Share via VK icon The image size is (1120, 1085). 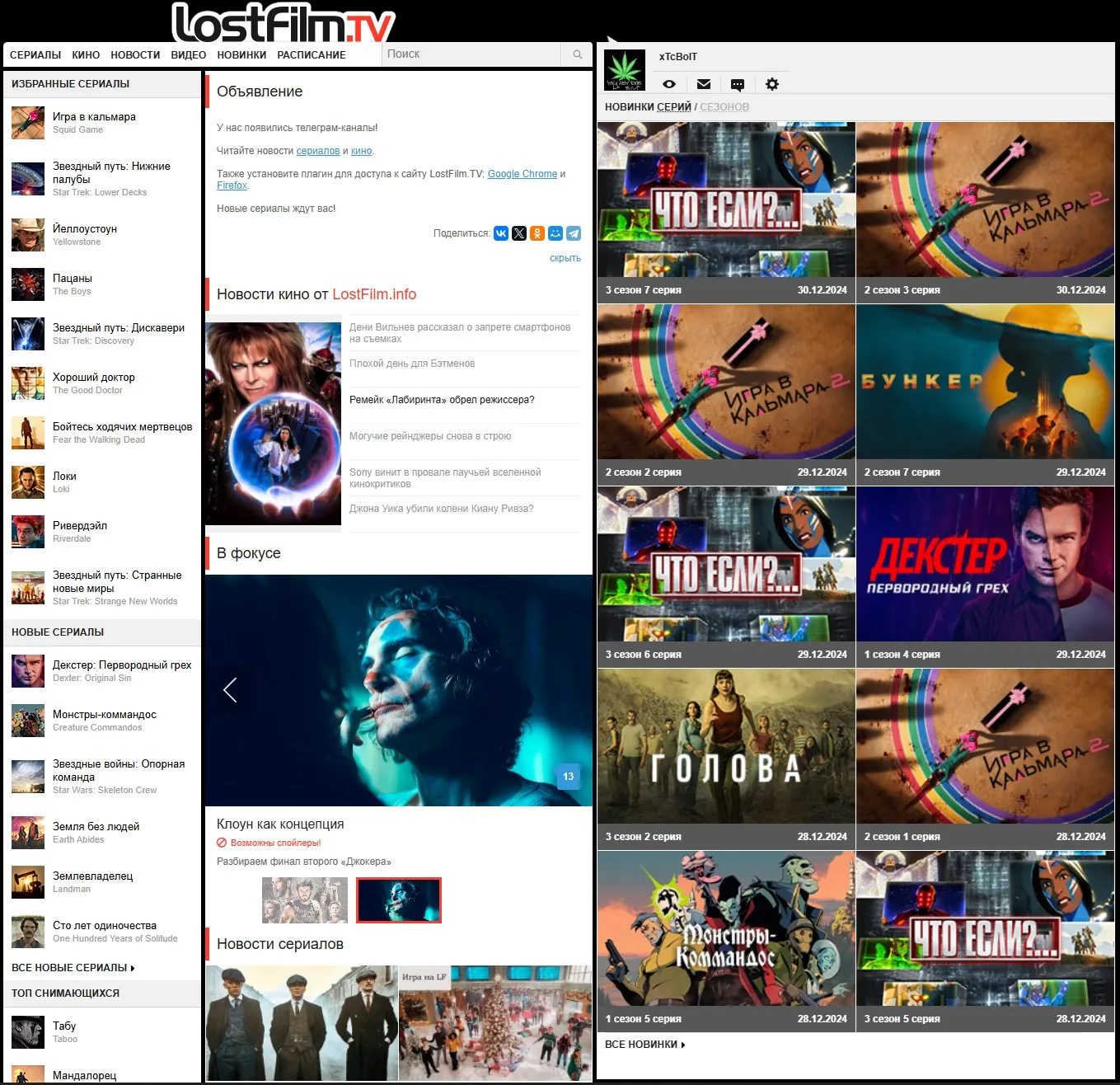pyautogui.click(x=501, y=233)
